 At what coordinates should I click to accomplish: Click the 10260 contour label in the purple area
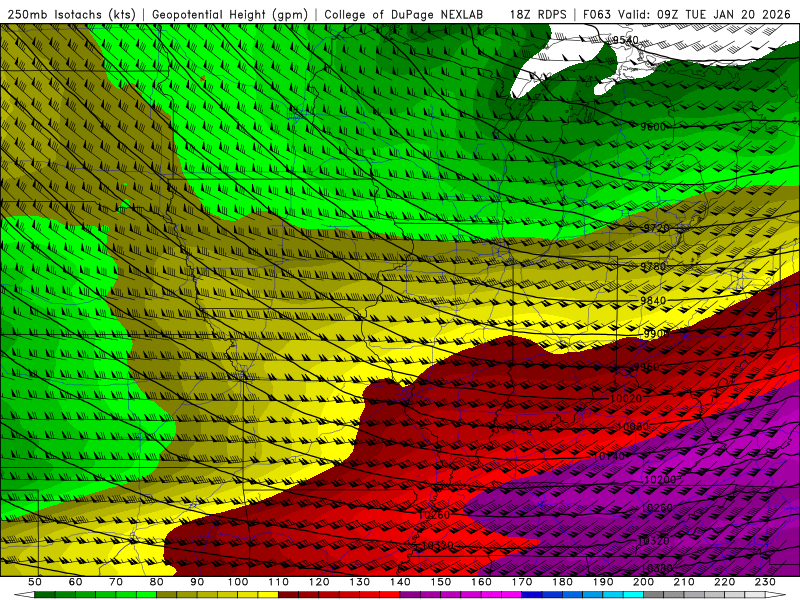pos(657,508)
